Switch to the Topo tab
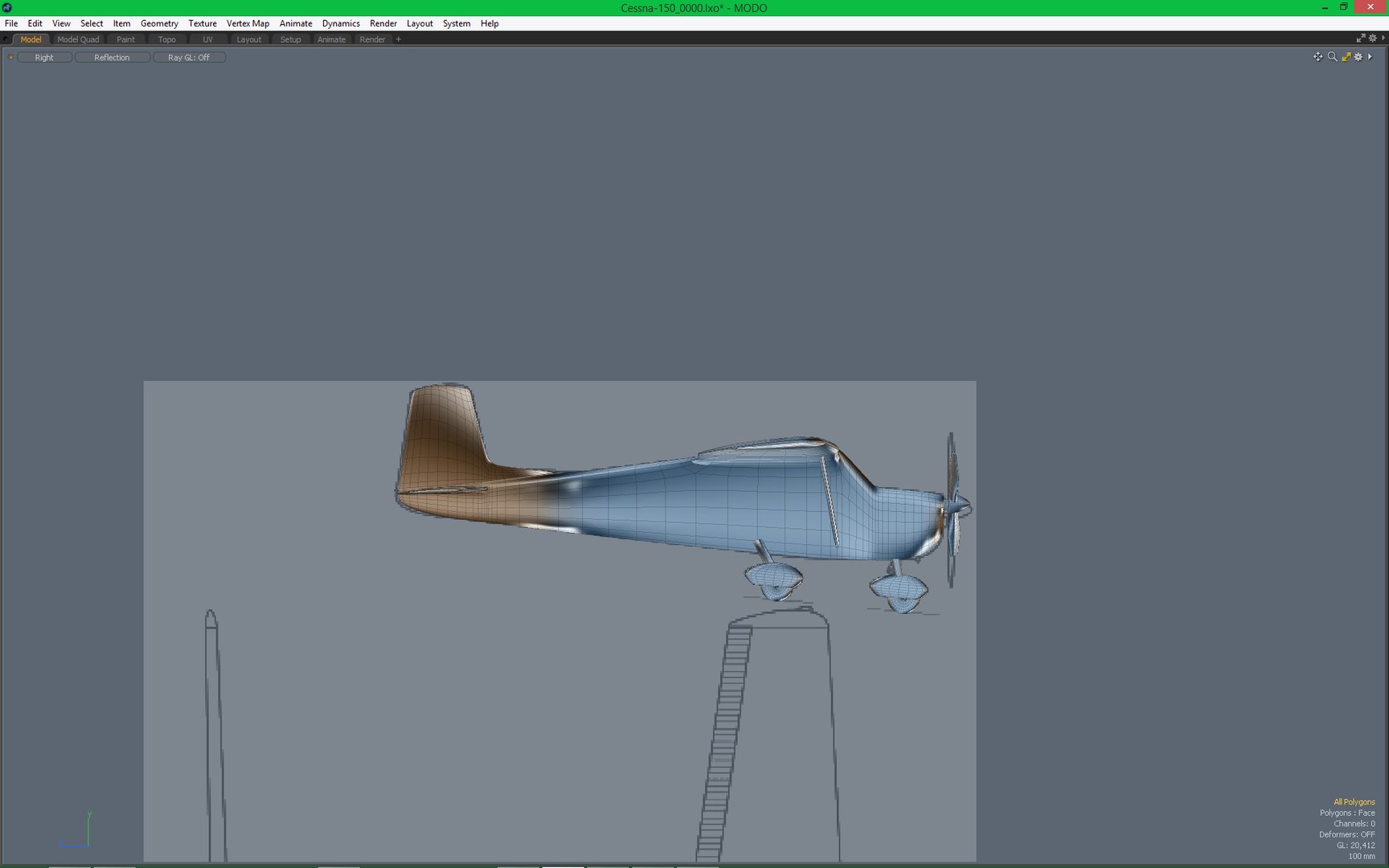 click(x=166, y=39)
